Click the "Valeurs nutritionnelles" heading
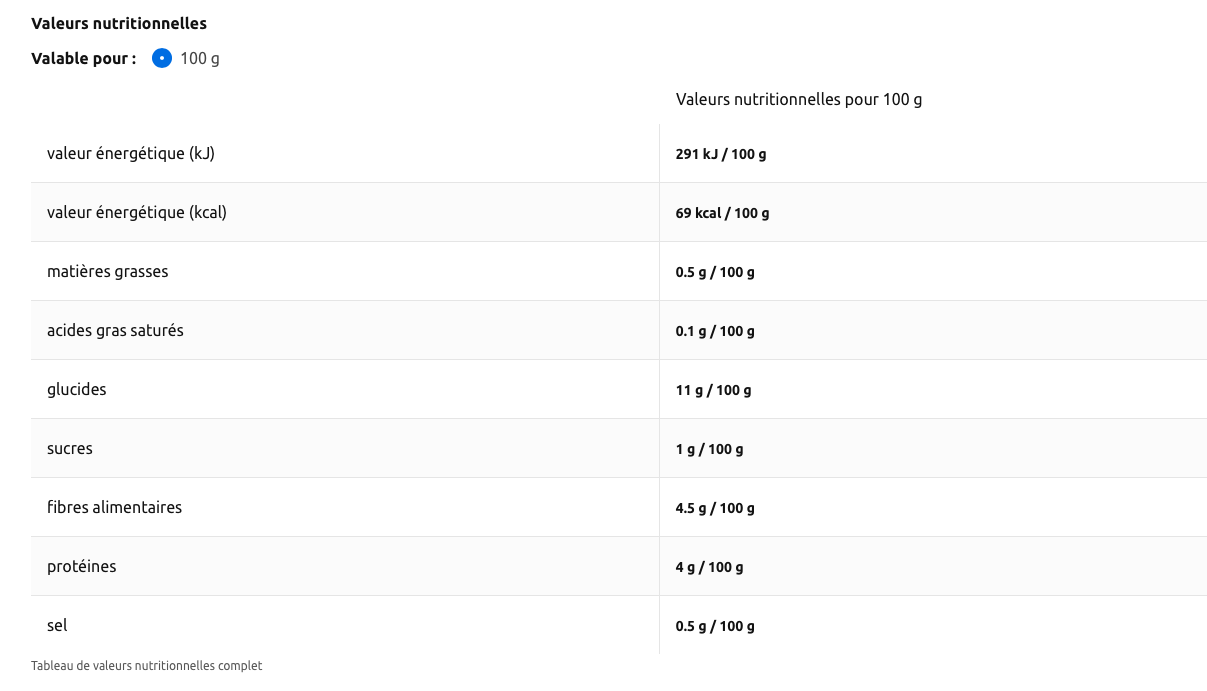The height and width of the screenshot is (691, 1207). pos(119,23)
